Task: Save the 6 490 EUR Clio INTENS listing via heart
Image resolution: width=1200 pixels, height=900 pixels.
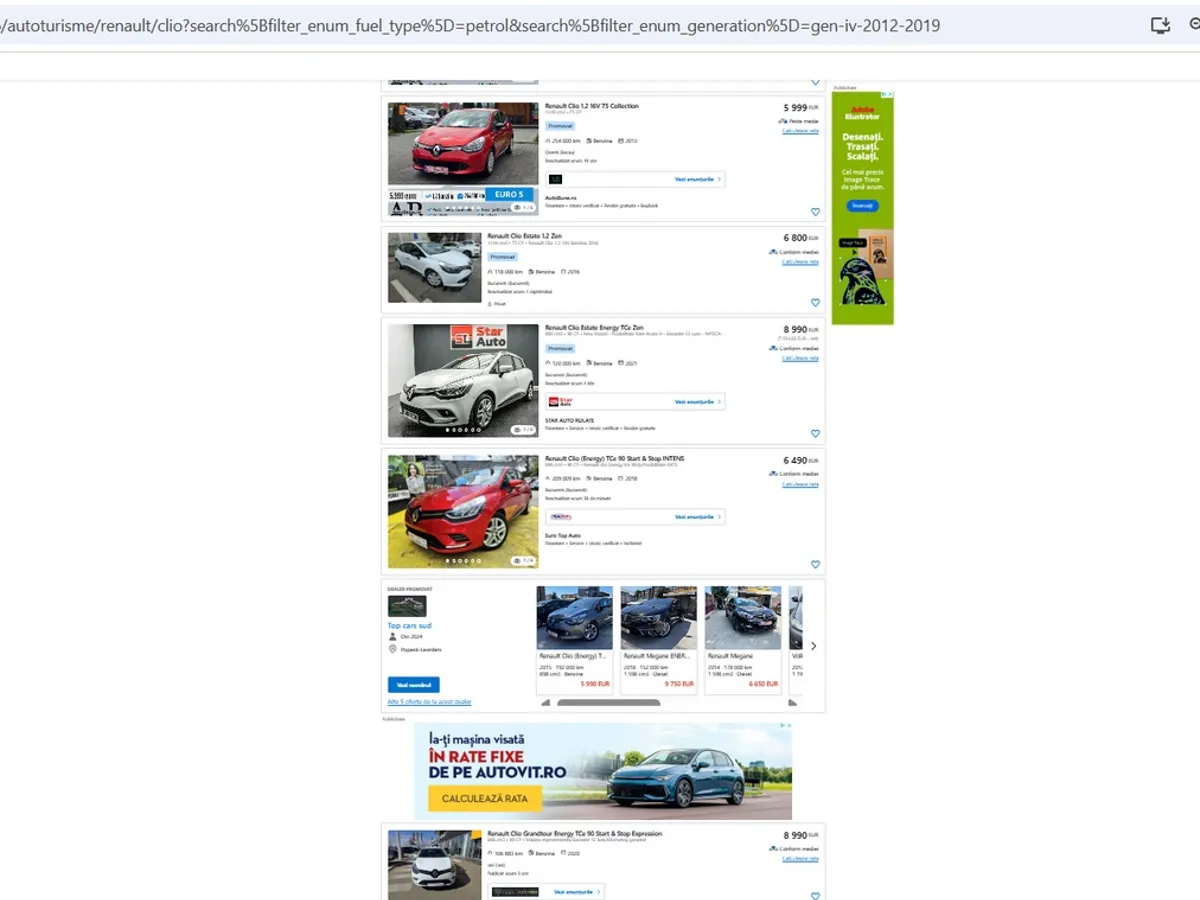Action: (x=815, y=565)
